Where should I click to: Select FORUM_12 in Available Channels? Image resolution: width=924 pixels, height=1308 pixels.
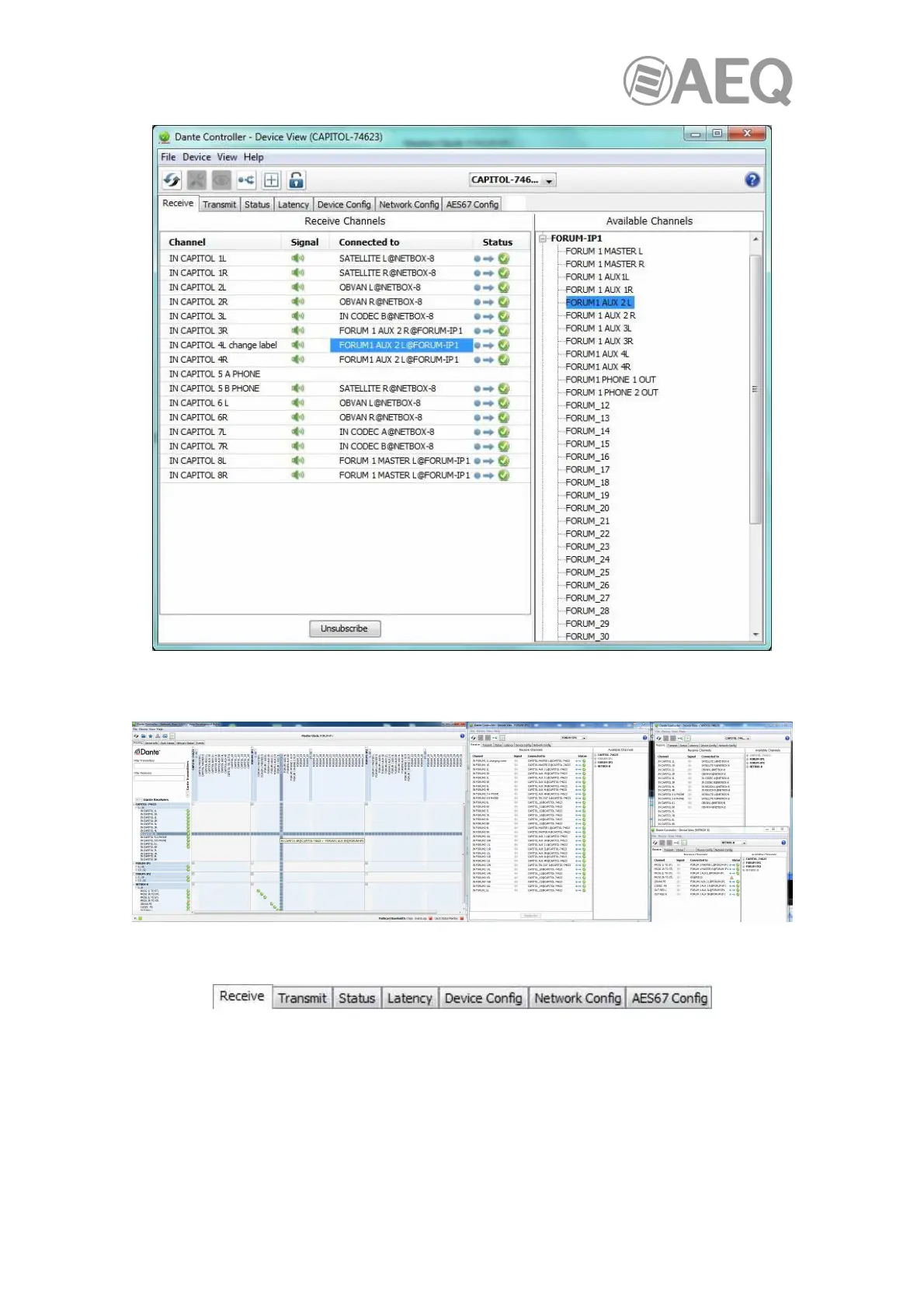[x=587, y=405]
